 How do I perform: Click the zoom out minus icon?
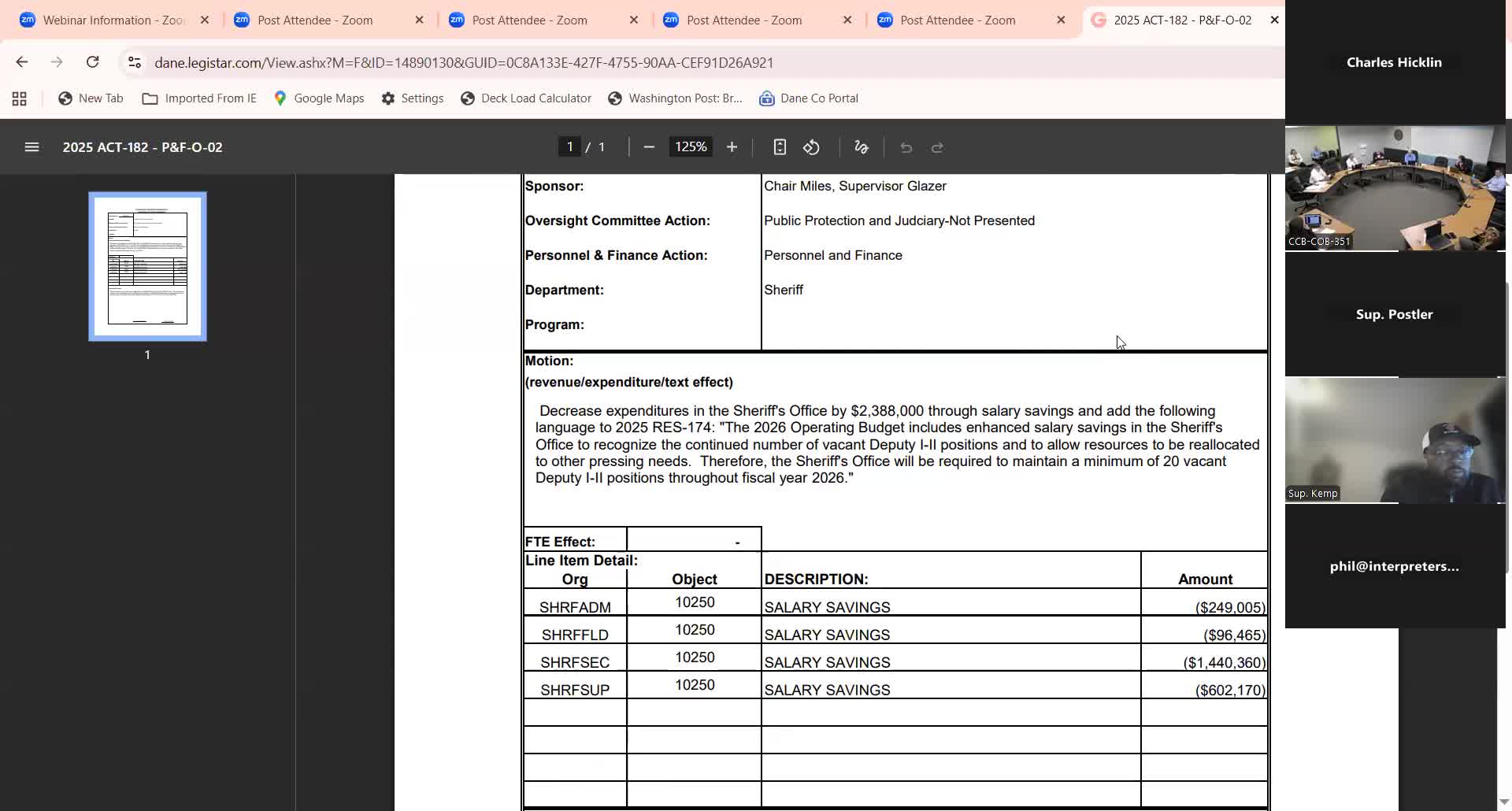point(649,147)
